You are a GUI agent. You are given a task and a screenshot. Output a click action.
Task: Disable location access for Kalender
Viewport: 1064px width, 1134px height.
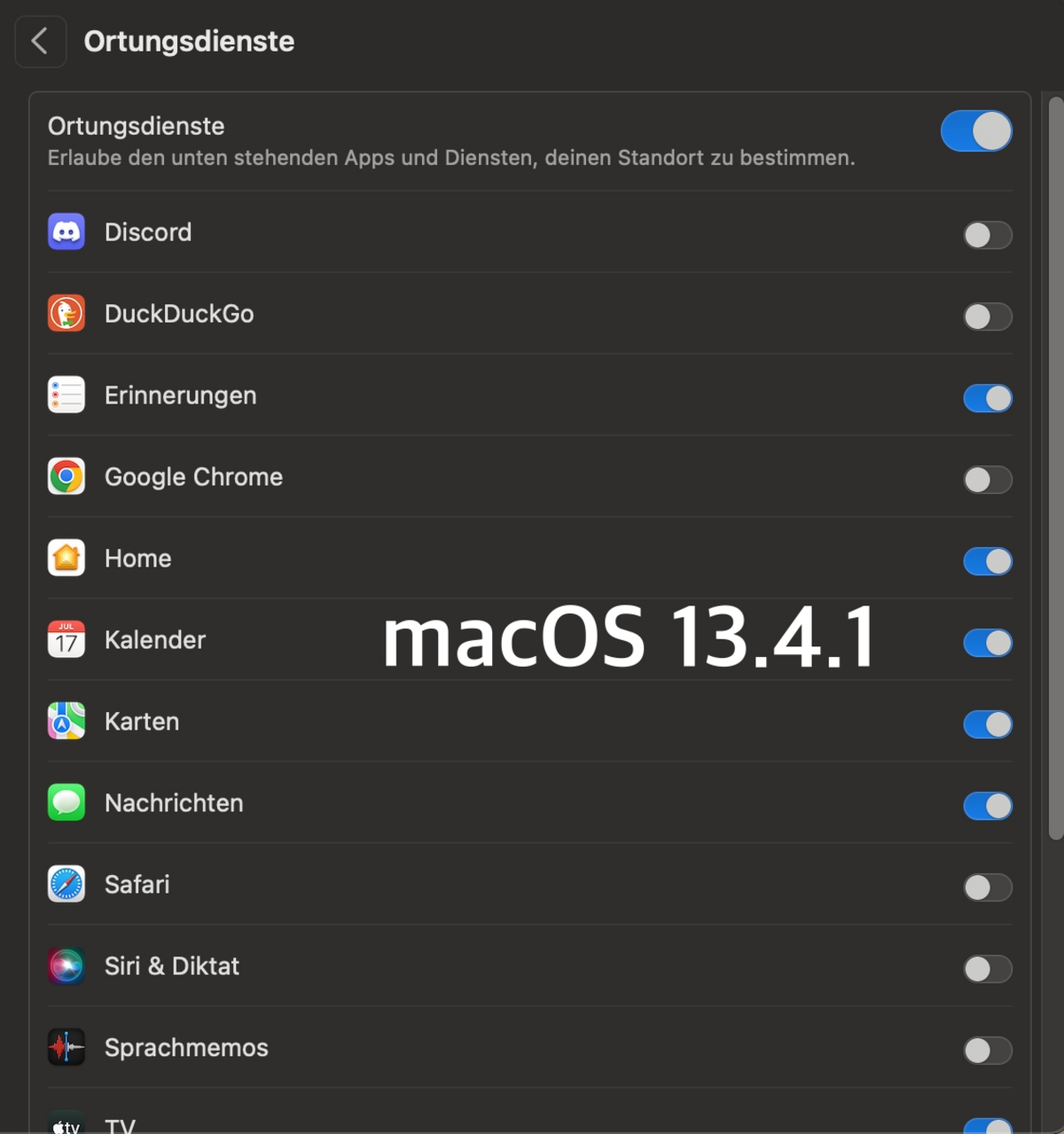click(x=988, y=643)
